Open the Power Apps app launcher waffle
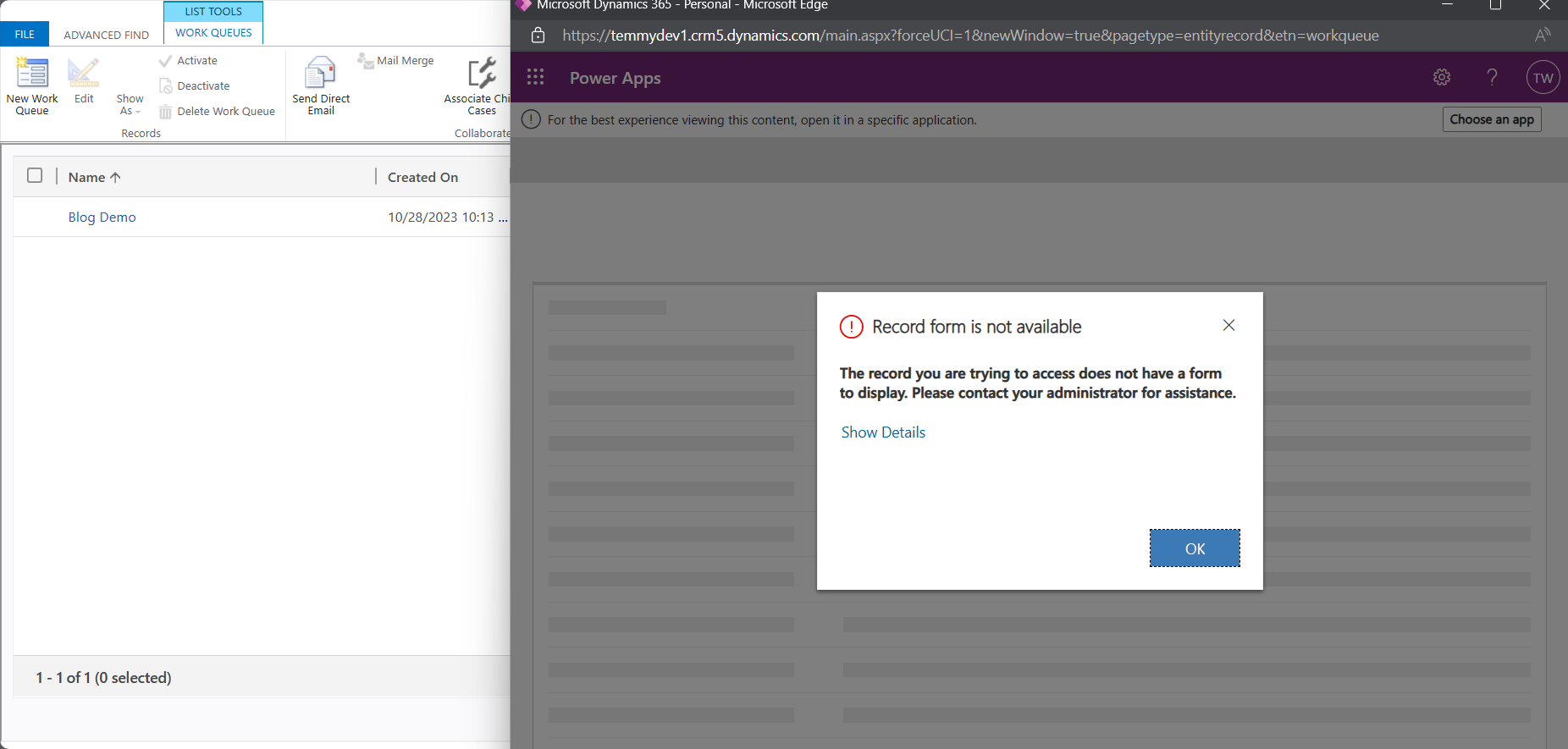 (x=535, y=78)
